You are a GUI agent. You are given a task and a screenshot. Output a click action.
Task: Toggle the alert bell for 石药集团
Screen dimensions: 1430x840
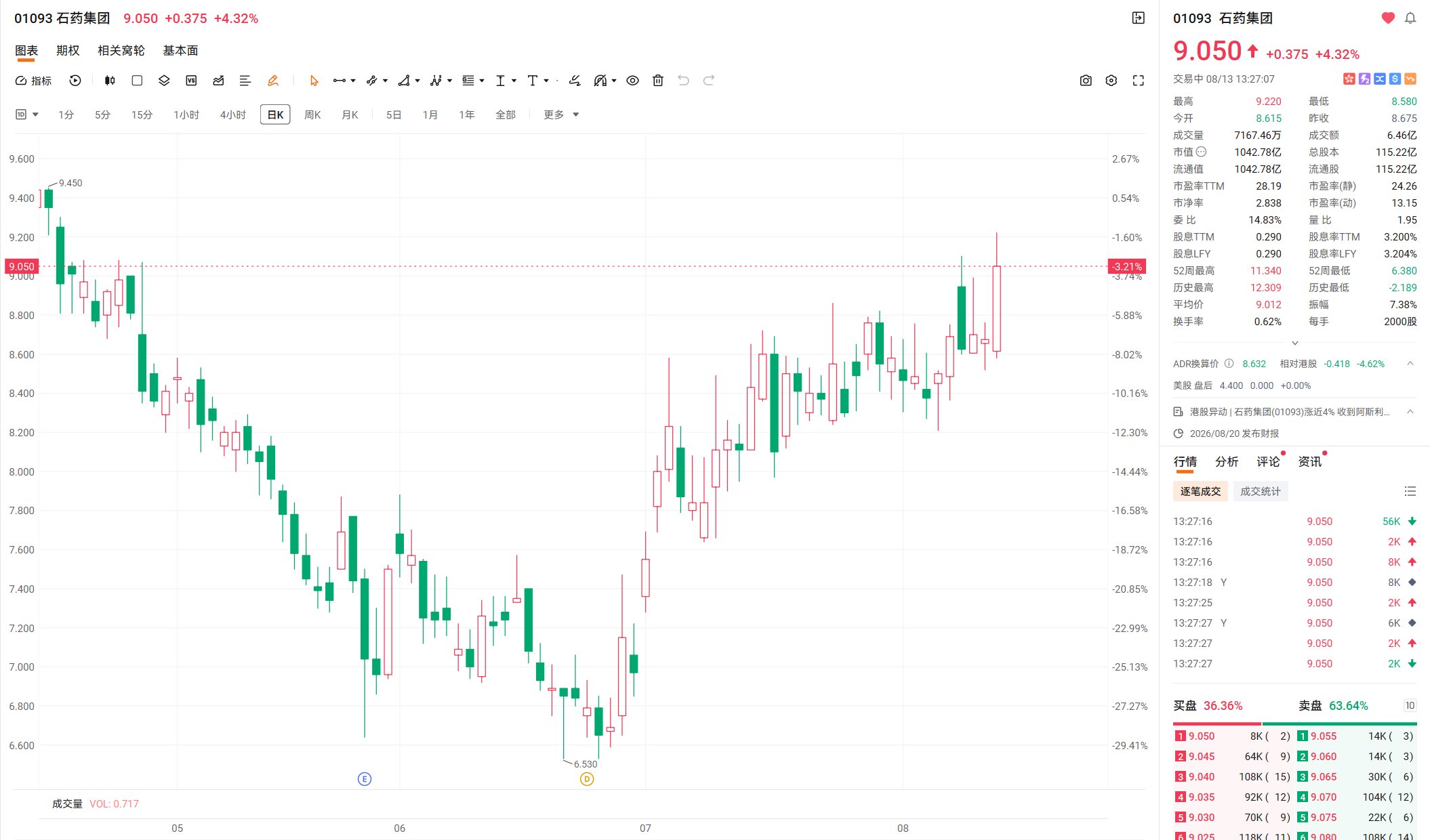[1410, 18]
